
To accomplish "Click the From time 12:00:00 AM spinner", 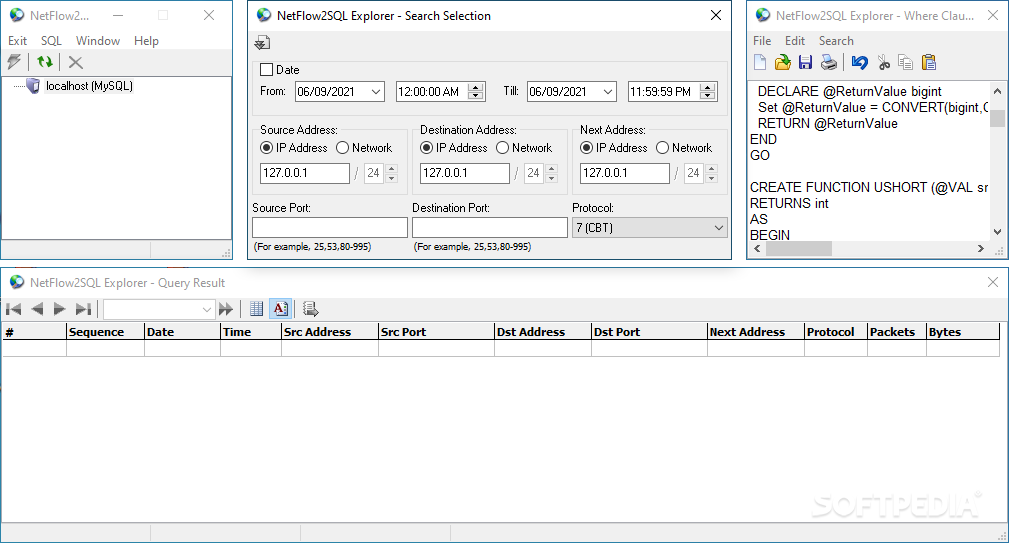I will click(x=476, y=92).
